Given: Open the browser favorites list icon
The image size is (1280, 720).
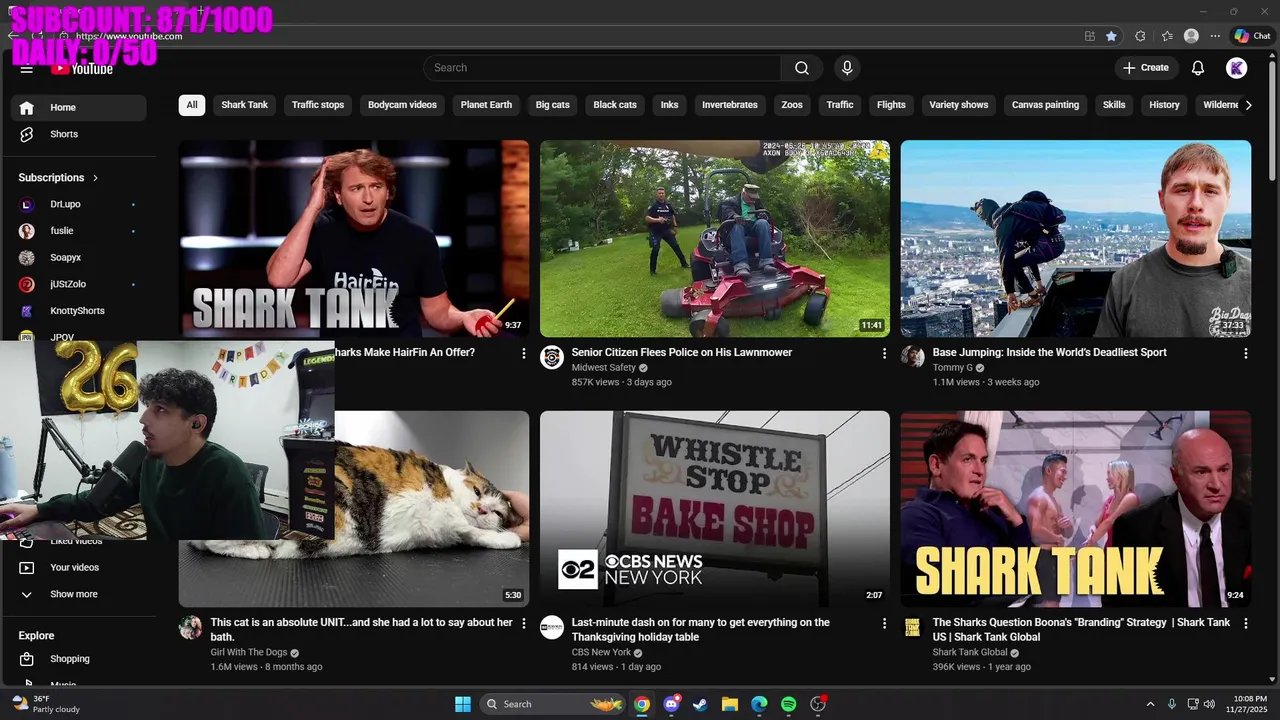Looking at the screenshot, I should (x=1167, y=36).
